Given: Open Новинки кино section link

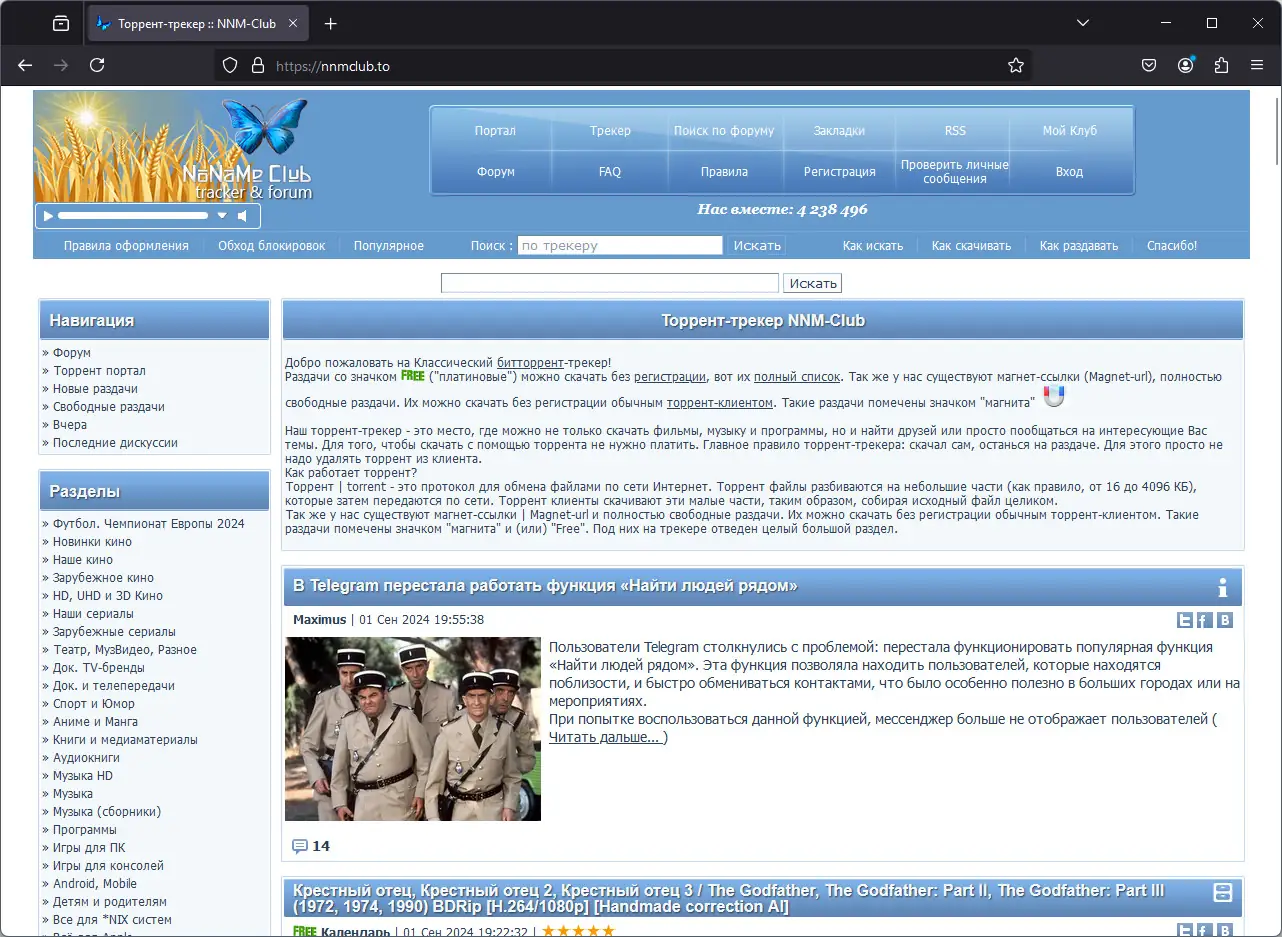Looking at the screenshot, I should [x=92, y=542].
